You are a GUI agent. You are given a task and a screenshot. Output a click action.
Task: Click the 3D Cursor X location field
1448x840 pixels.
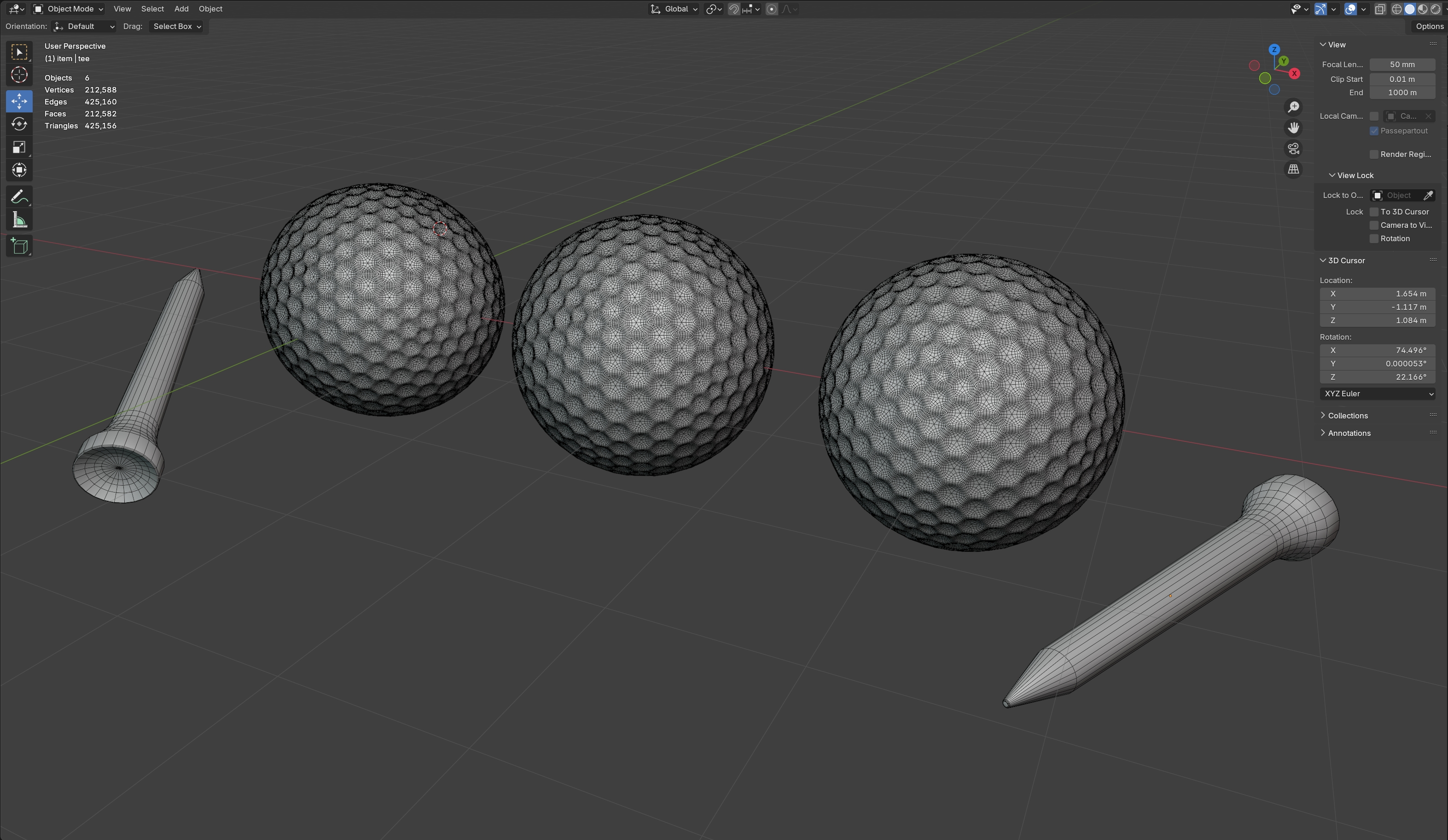1377,294
